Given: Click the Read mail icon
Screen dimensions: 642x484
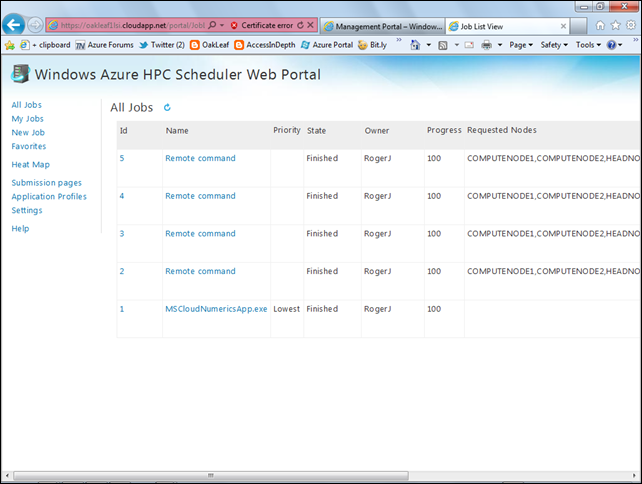Looking at the screenshot, I should pos(469,45).
